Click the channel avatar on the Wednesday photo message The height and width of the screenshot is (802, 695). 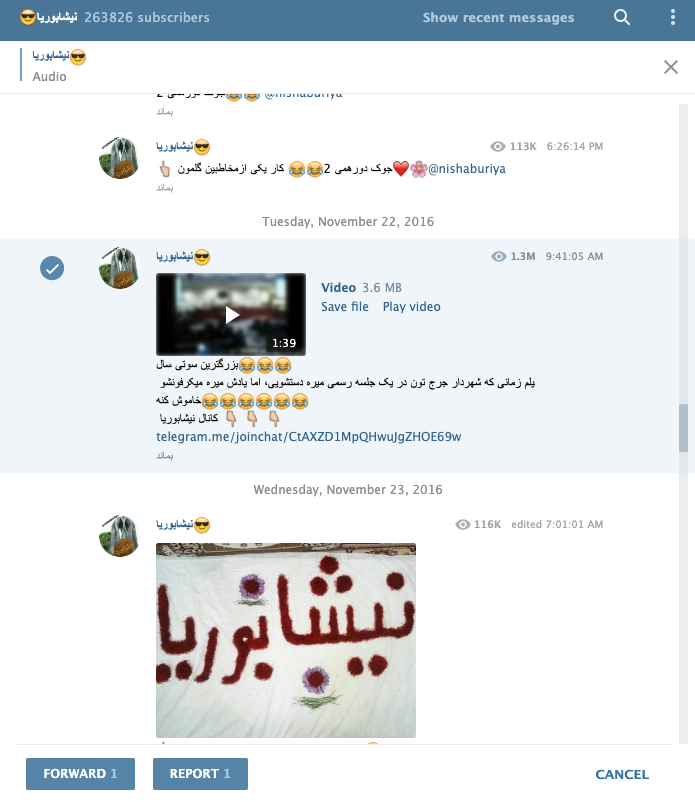(x=120, y=536)
